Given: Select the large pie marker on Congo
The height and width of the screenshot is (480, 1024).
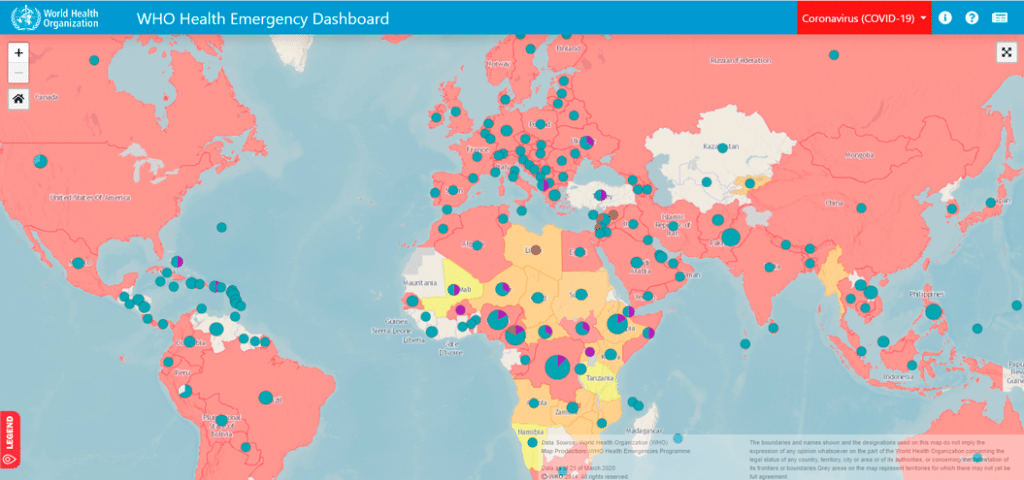Looking at the screenshot, I should point(557,367).
